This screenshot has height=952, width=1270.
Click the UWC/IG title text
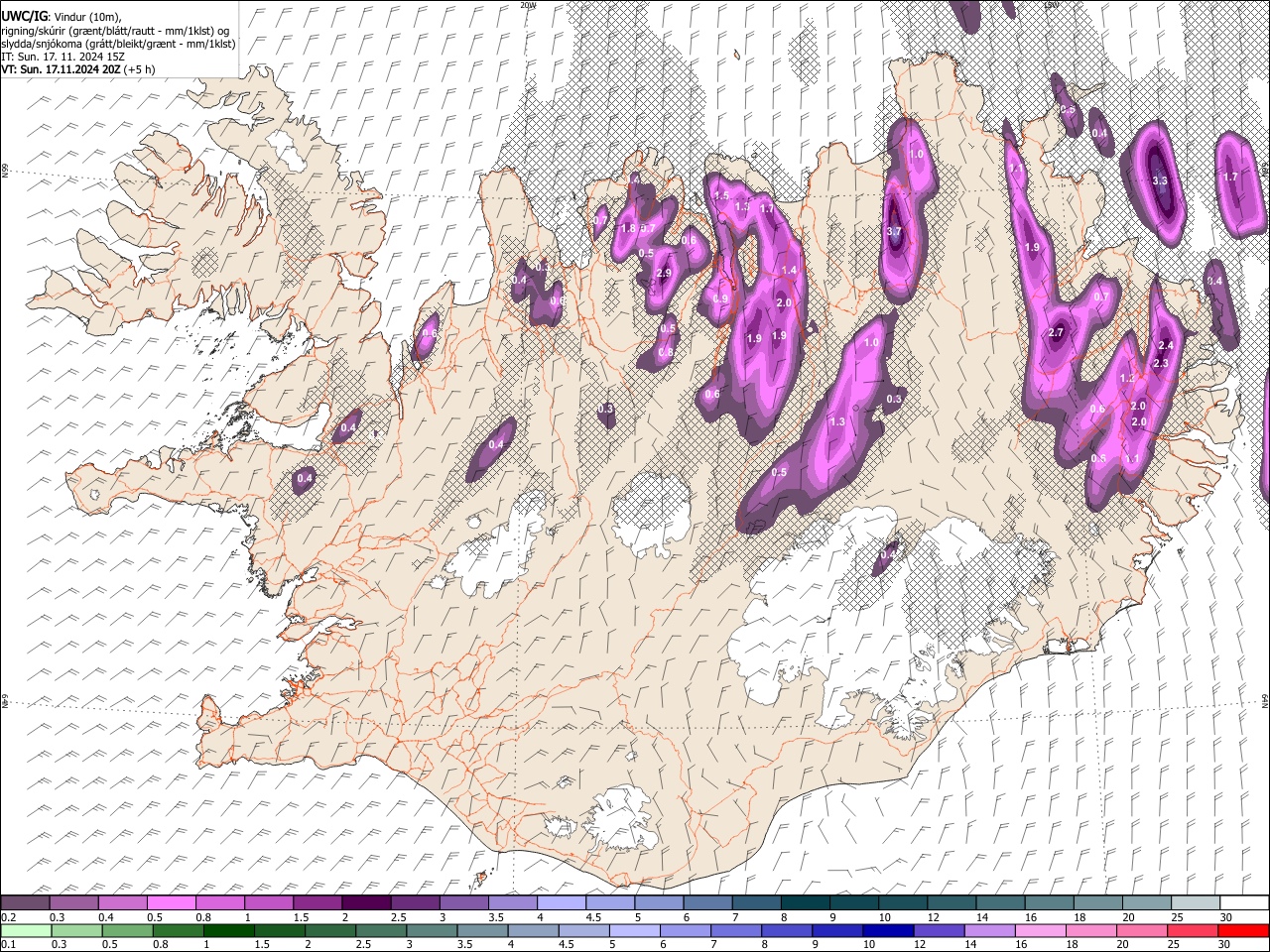coord(24,16)
